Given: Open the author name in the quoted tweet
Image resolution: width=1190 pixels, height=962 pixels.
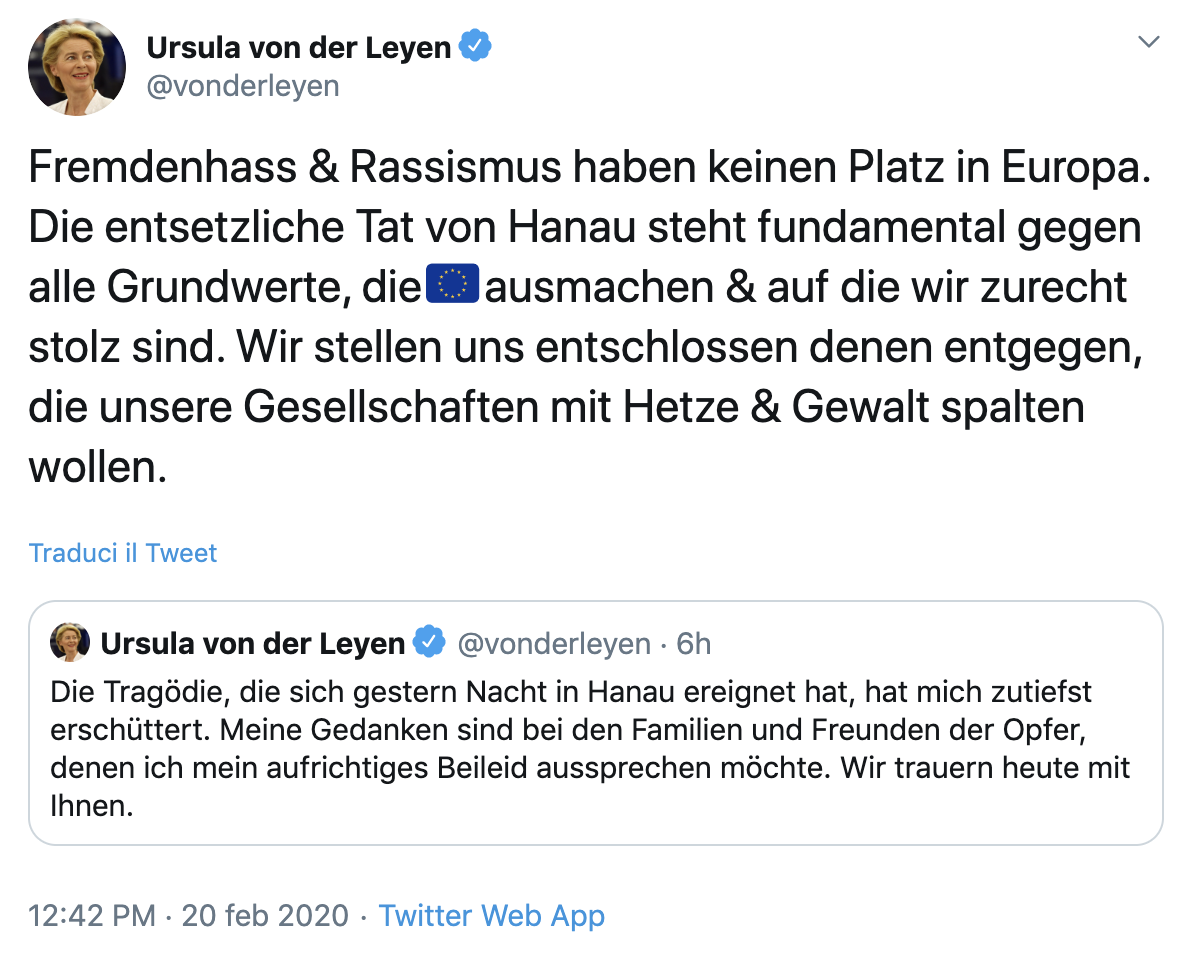Looking at the screenshot, I should [x=253, y=643].
